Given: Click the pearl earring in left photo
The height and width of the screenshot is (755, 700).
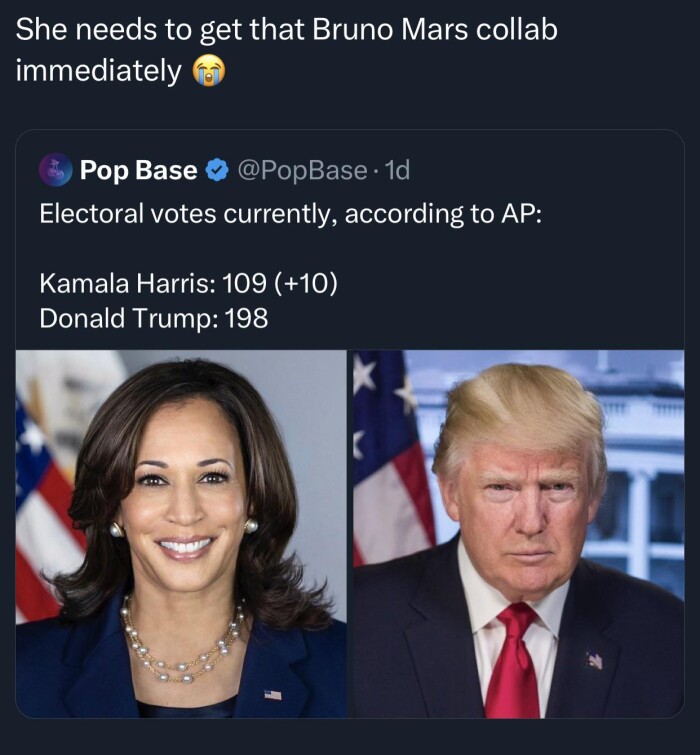Looking at the screenshot, I should point(117,530).
